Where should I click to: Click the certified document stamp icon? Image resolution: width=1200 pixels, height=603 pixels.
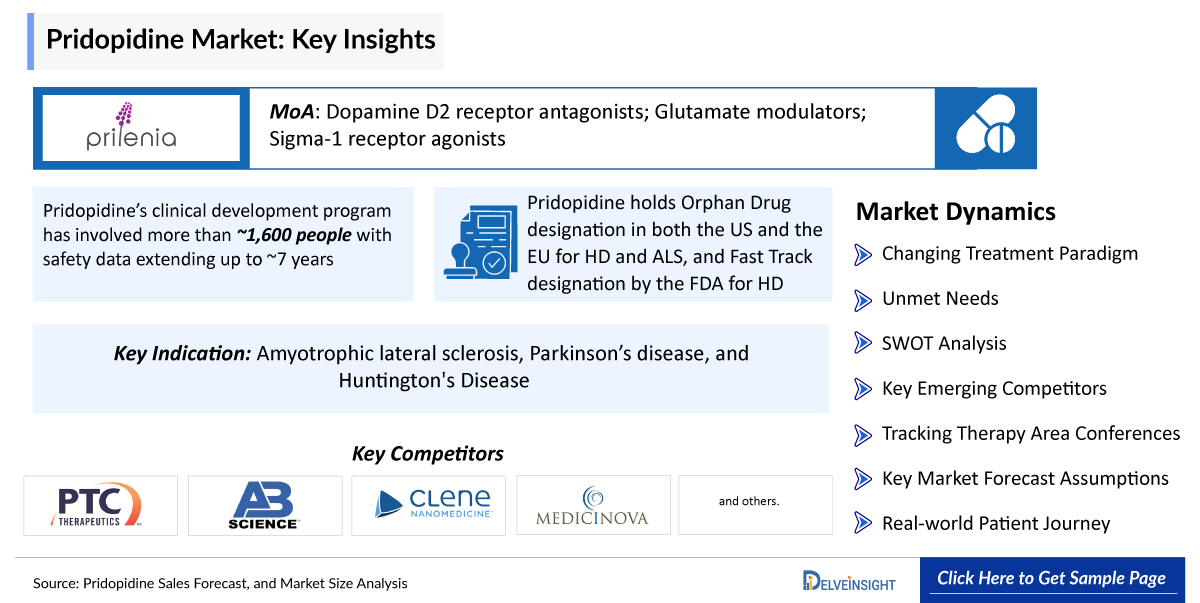pyautogui.click(x=481, y=243)
